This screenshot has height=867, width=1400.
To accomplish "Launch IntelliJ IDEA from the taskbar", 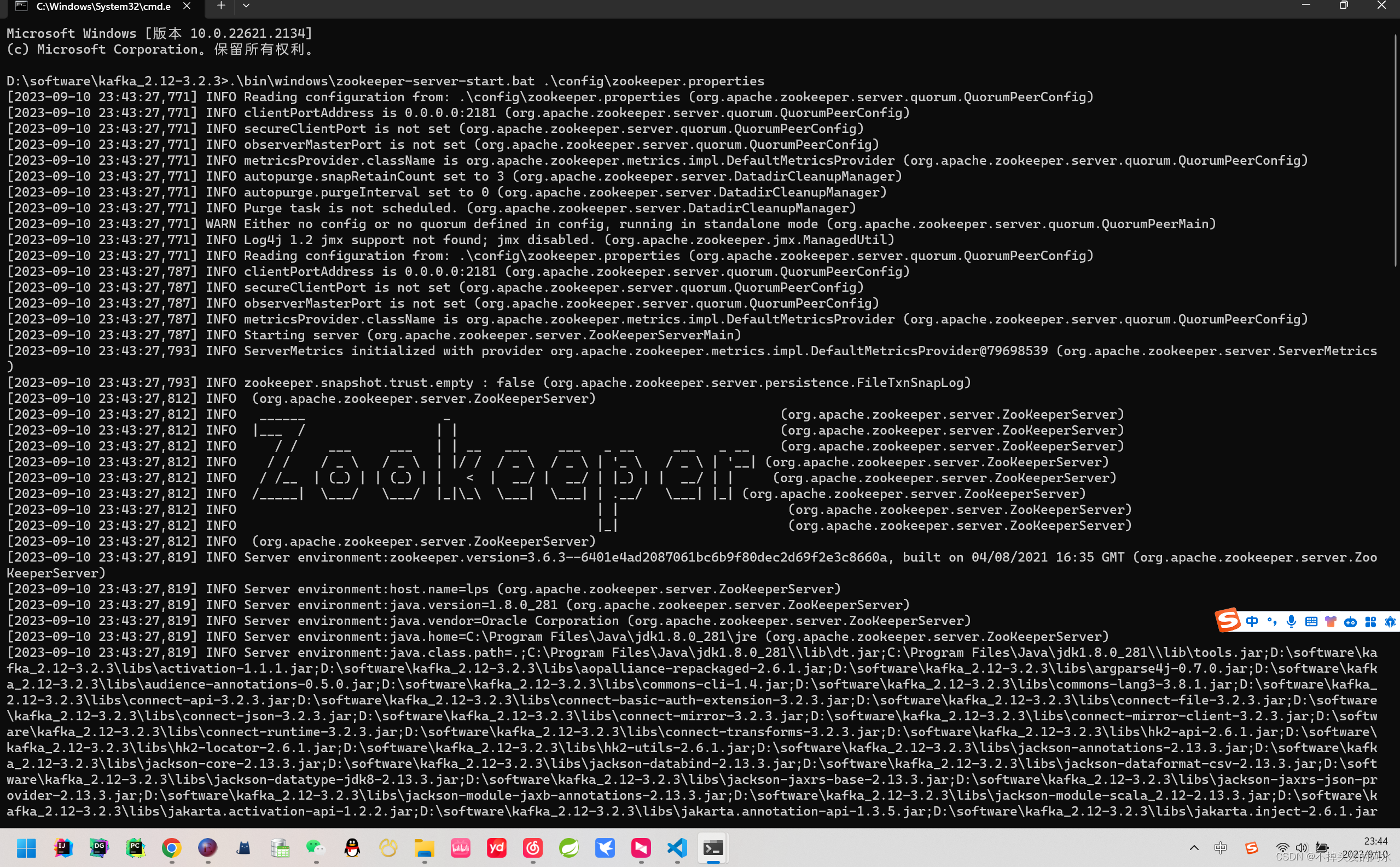I will click(63, 847).
